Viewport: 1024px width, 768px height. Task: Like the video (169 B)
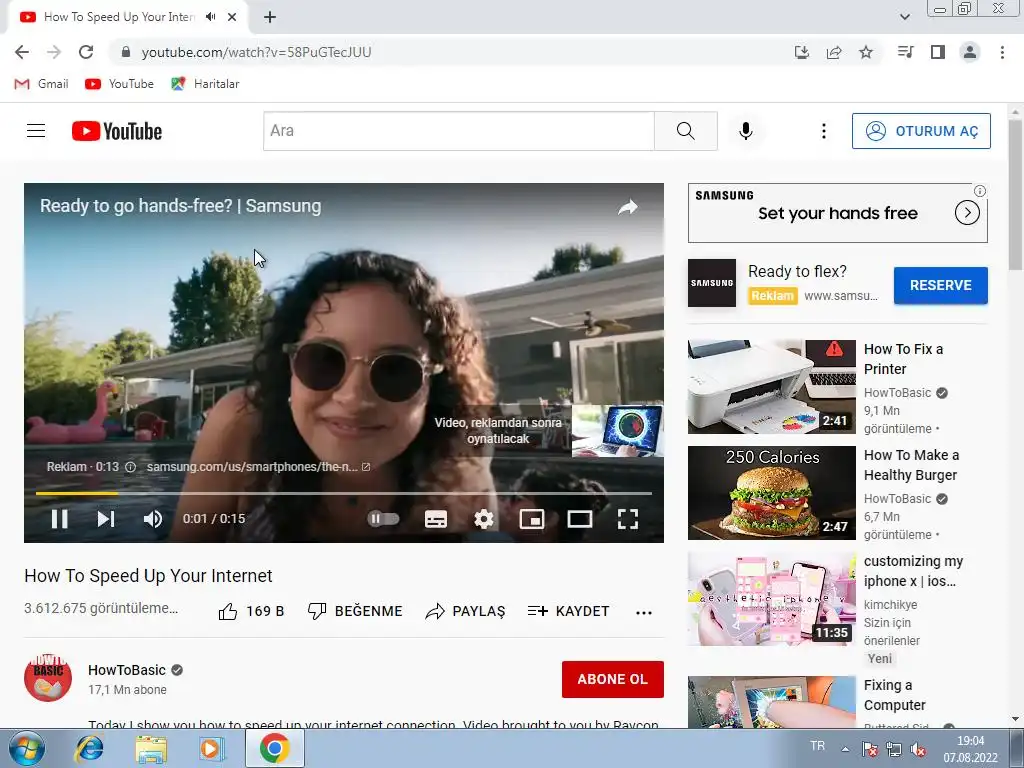point(251,611)
